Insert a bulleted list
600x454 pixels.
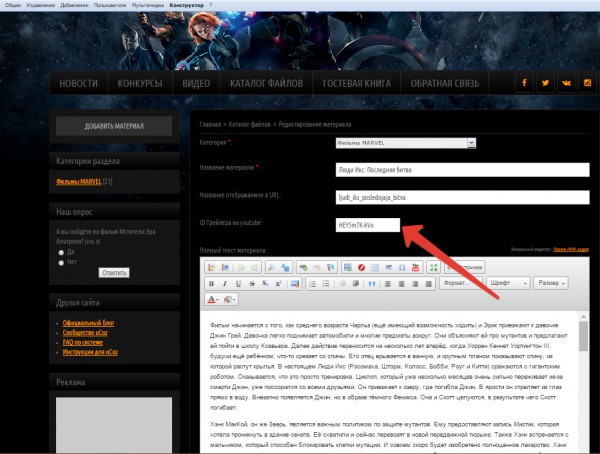(x=326, y=284)
